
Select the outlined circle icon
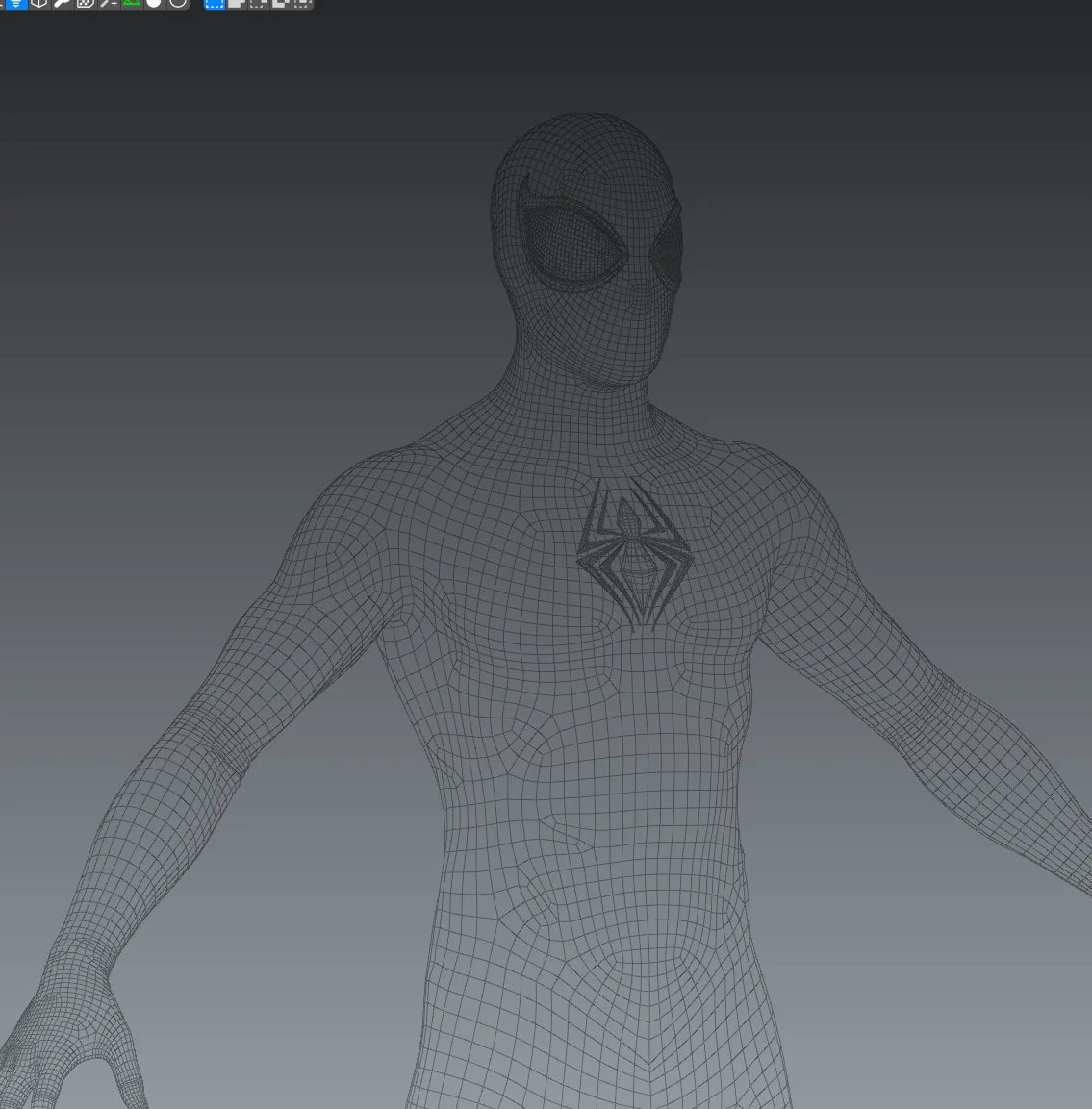(x=175, y=4)
